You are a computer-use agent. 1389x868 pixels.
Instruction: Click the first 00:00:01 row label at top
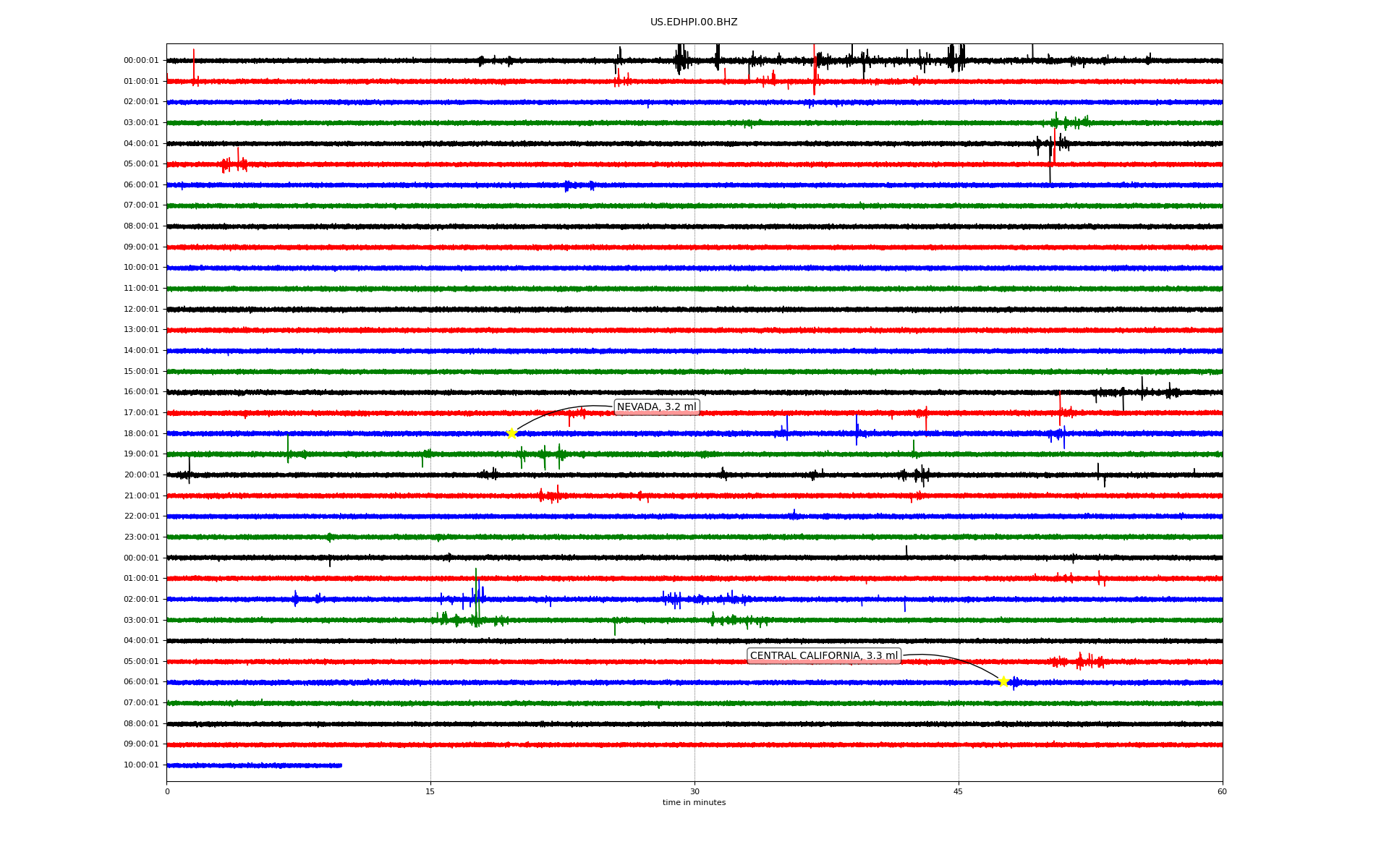[x=141, y=61]
